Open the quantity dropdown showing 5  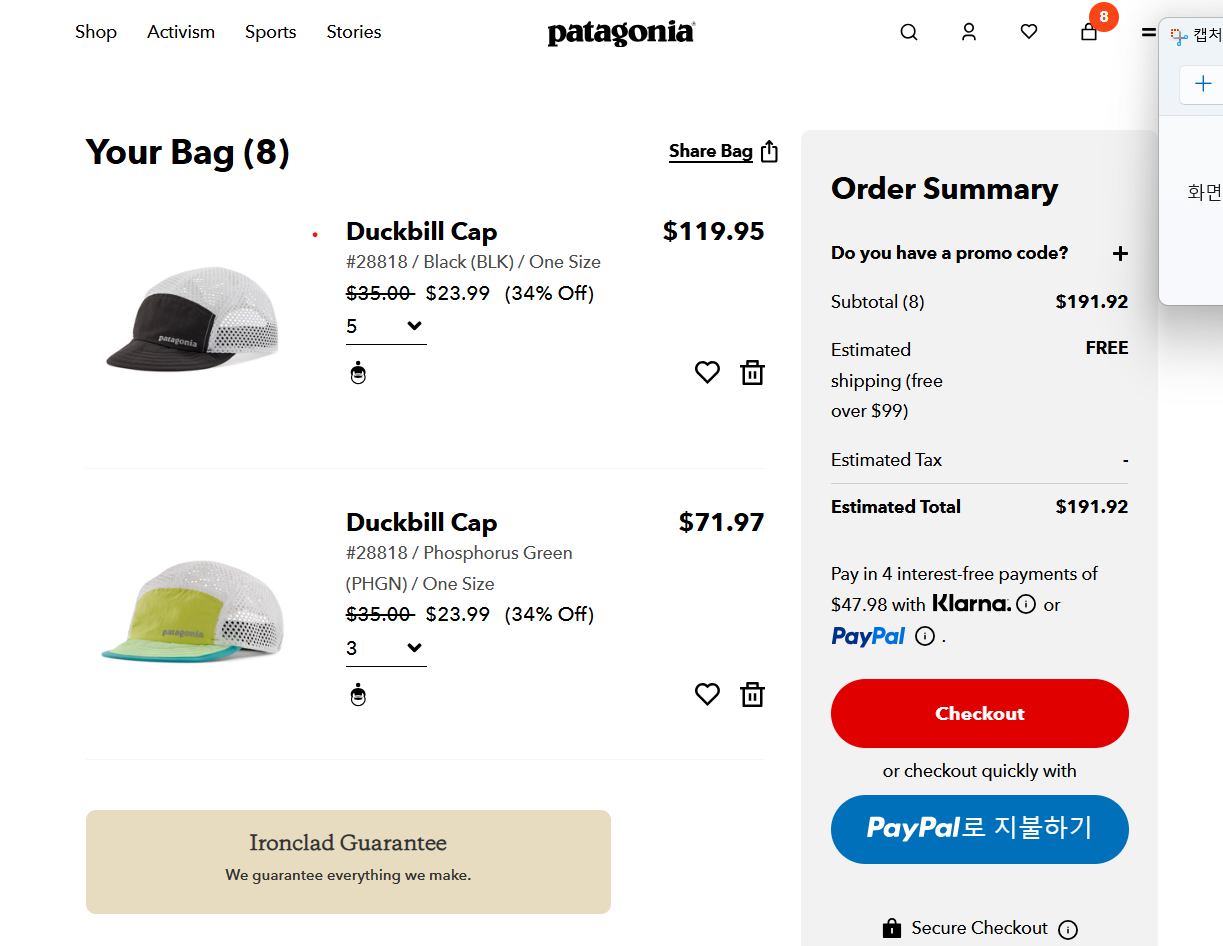tap(386, 327)
